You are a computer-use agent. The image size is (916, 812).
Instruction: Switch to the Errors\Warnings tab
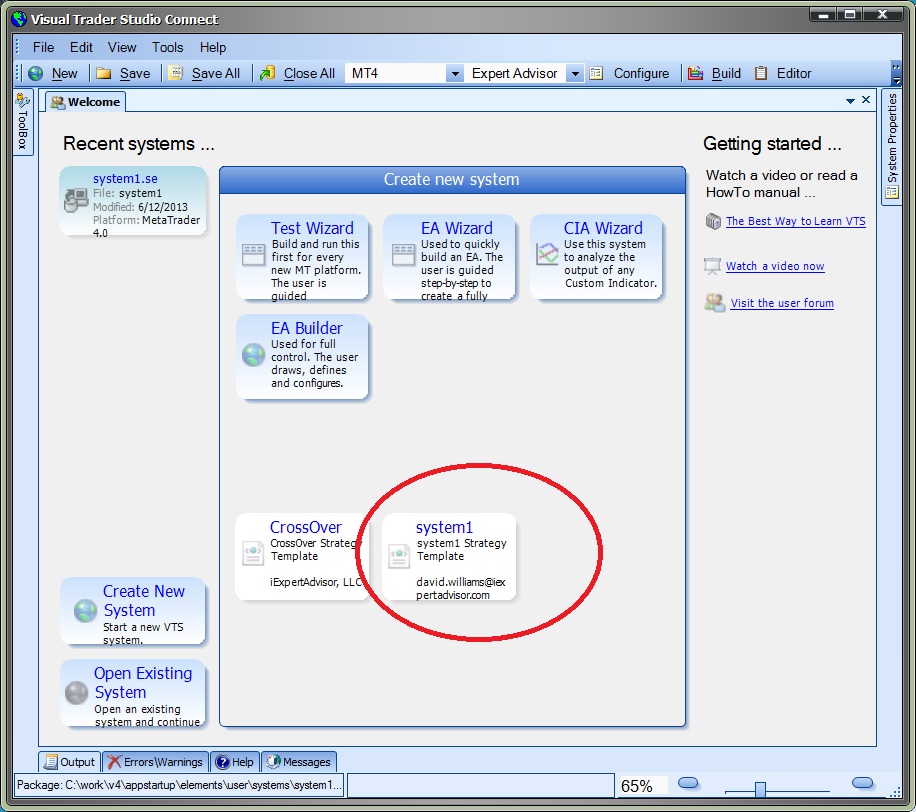(x=155, y=762)
